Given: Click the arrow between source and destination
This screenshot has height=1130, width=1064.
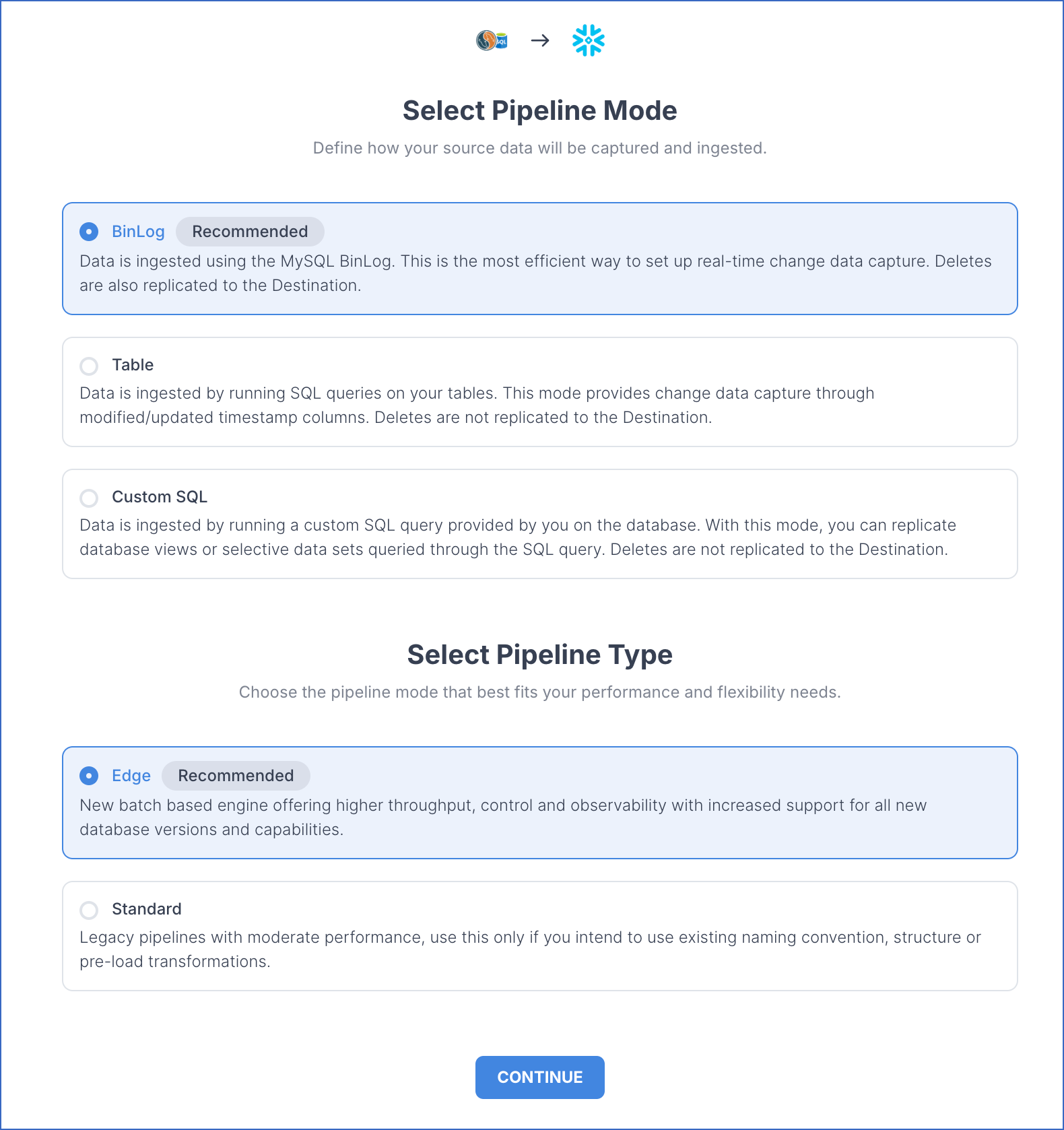Looking at the screenshot, I should click(x=540, y=41).
